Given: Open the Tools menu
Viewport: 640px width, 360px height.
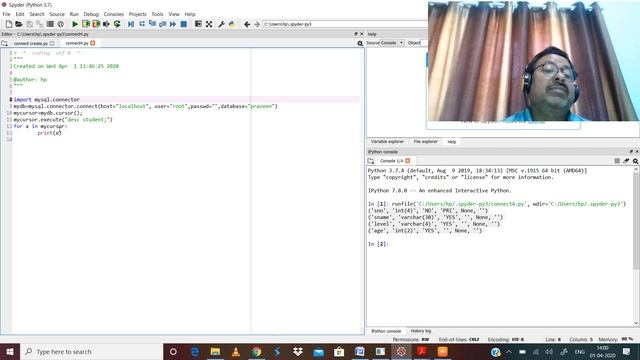Looking at the screenshot, I should (157, 14).
